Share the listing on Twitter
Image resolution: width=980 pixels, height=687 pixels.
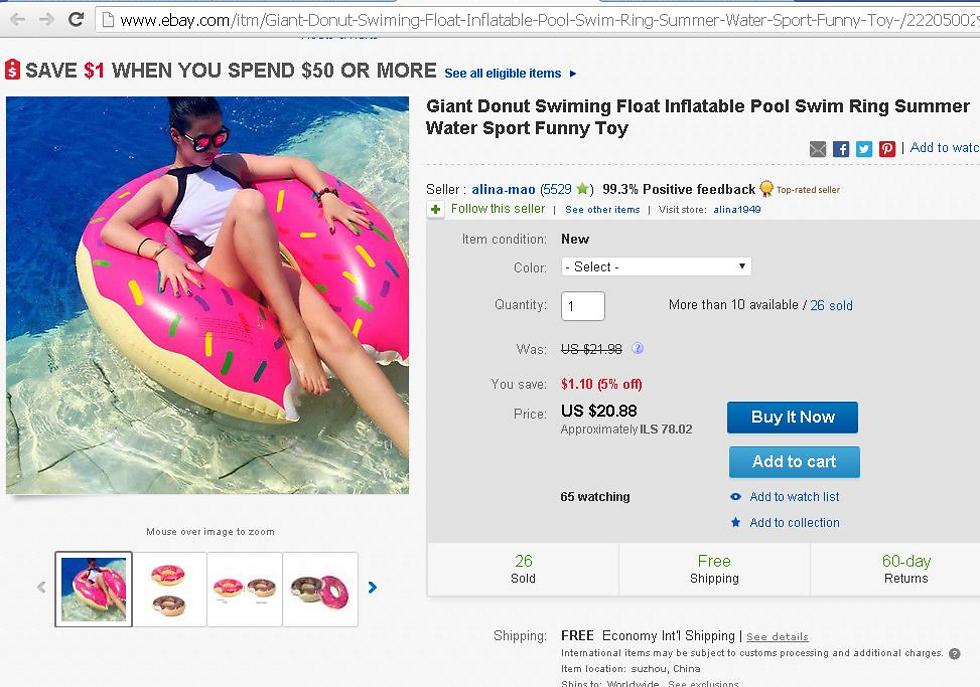click(864, 149)
